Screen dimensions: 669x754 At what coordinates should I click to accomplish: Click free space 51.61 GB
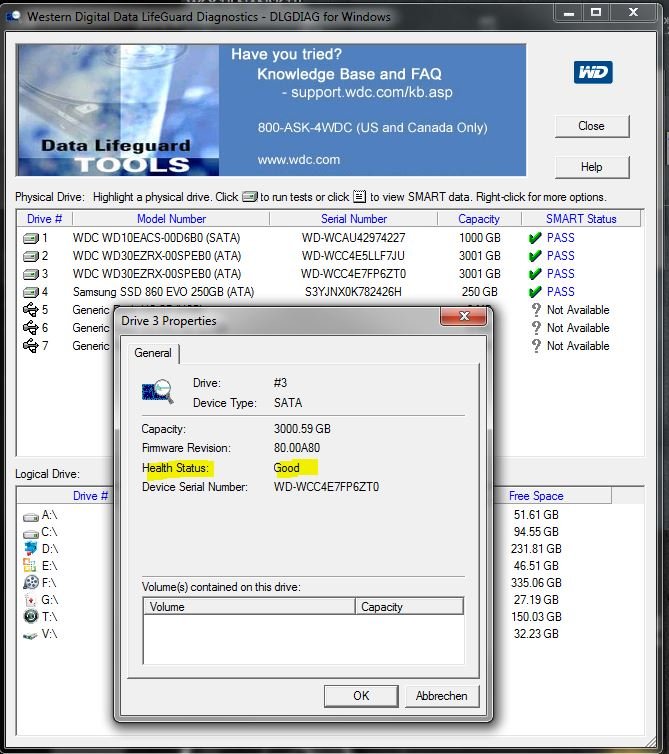(536, 515)
